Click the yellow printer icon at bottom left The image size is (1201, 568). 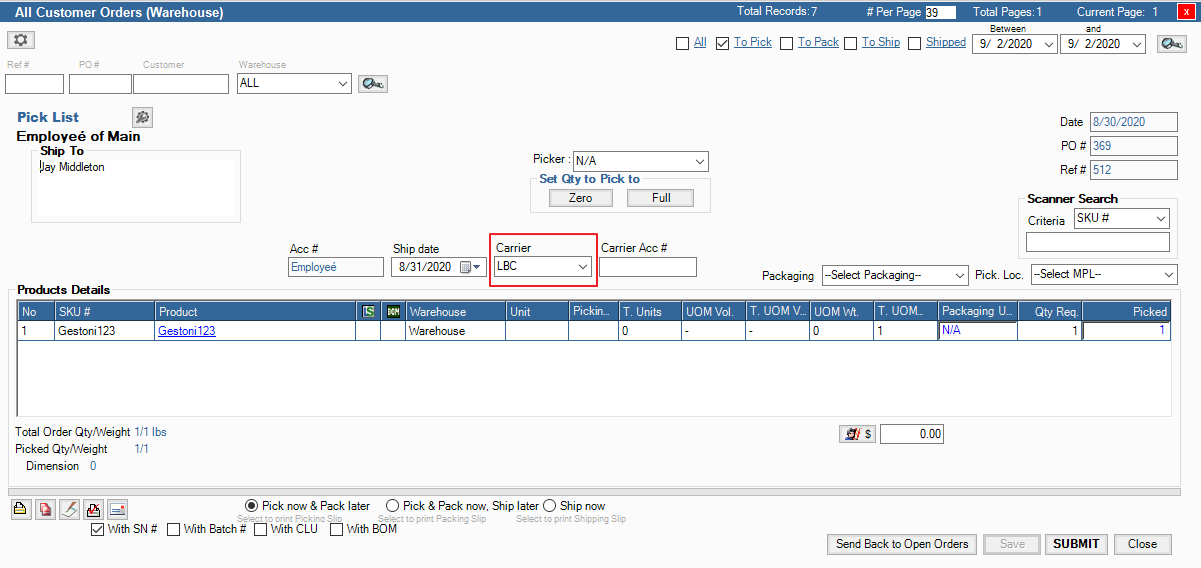click(x=21, y=509)
